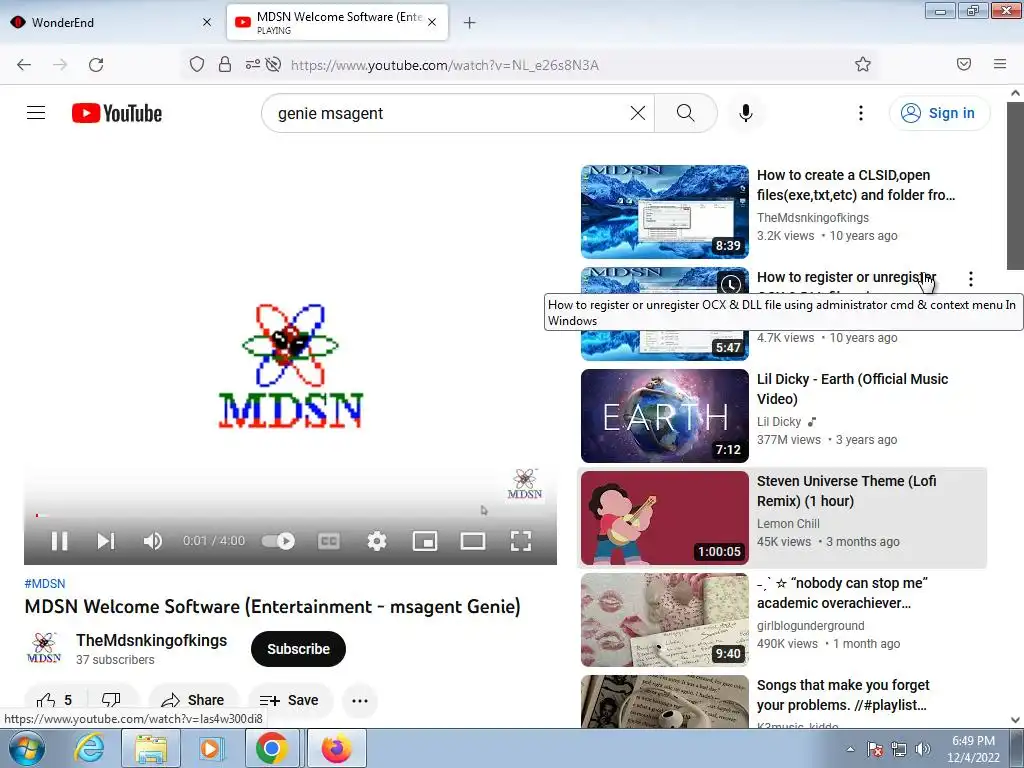
Task: View site security padlock info
Action: pos(225,64)
